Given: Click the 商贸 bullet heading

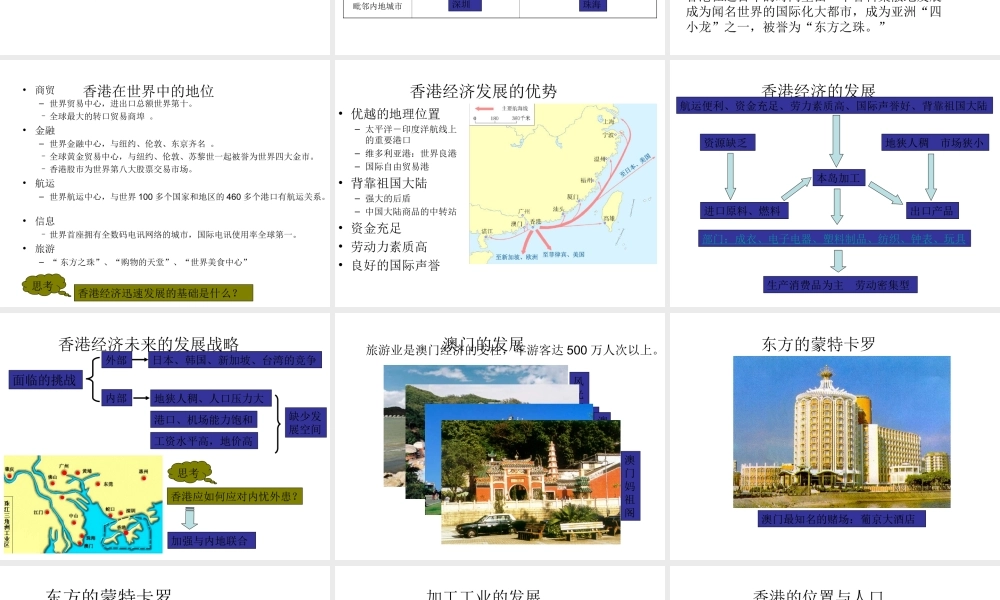Looking at the screenshot, I should (45, 90).
